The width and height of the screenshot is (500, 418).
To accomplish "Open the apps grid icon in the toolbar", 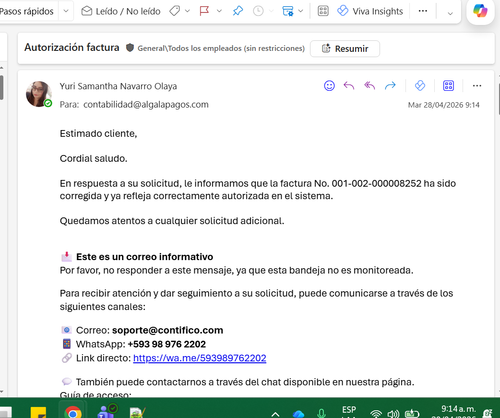I will tap(323, 11).
